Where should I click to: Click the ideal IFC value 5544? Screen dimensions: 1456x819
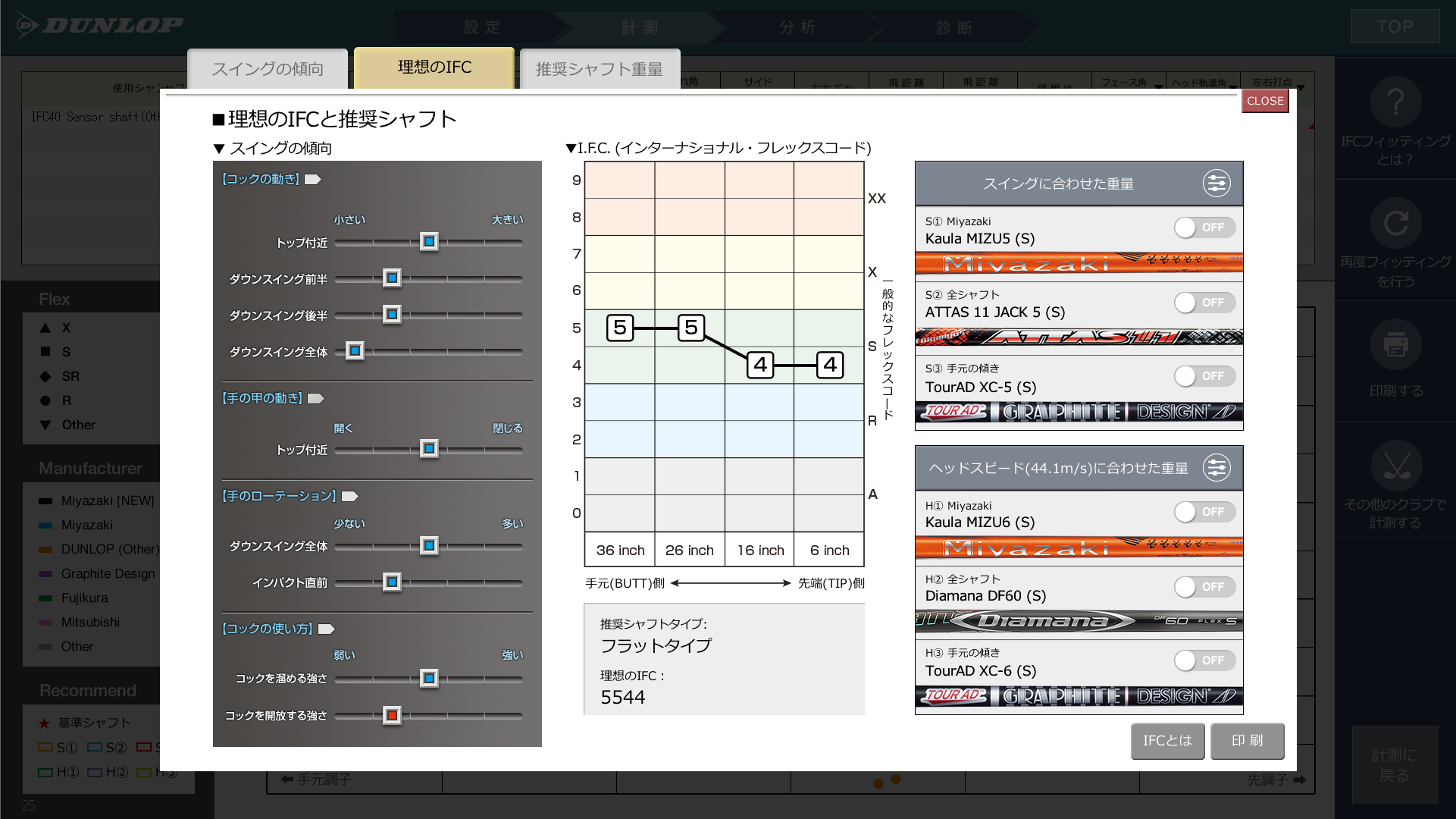(x=623, y=698)
